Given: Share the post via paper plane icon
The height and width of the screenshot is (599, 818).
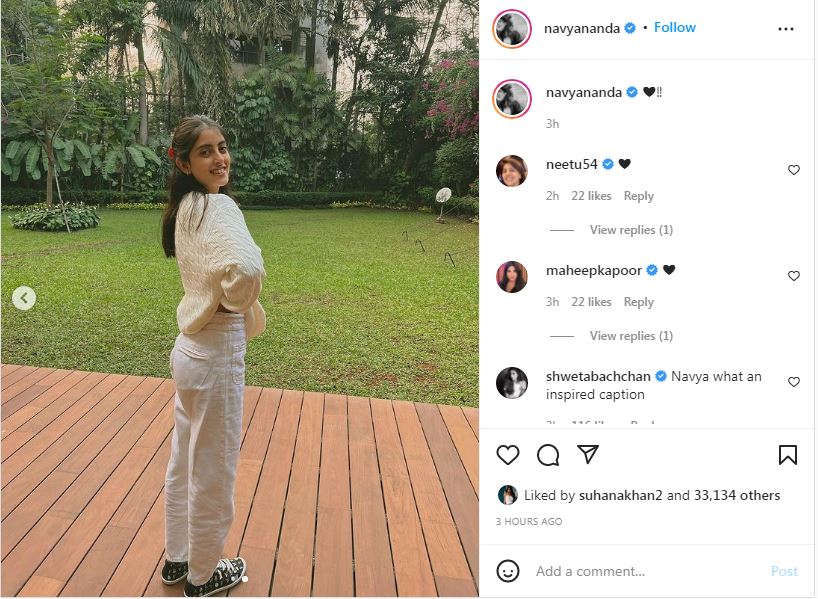Looking at the screenshot, I should coord(588,454).
